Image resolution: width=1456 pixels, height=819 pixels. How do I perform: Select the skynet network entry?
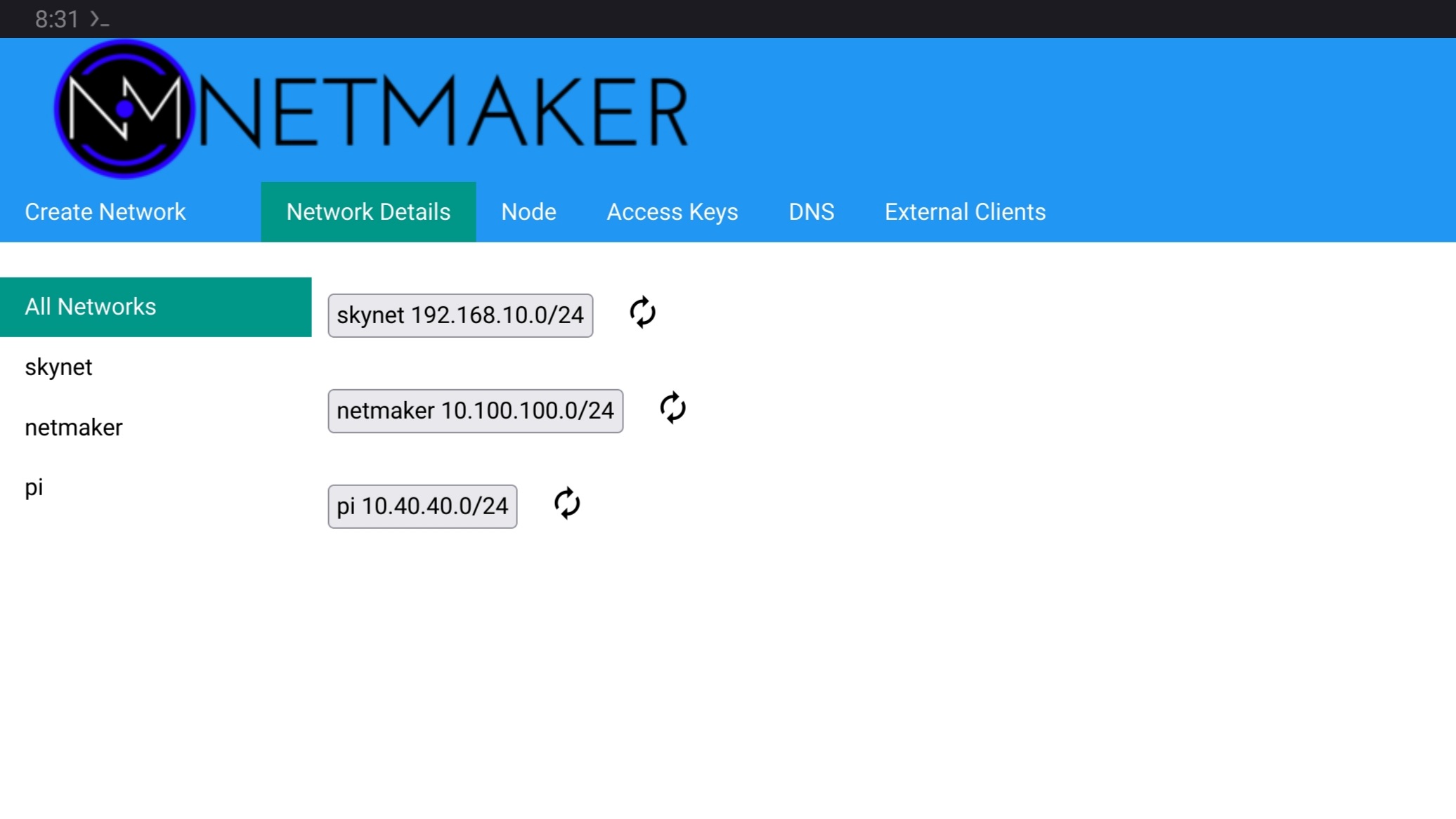(57, 366)
